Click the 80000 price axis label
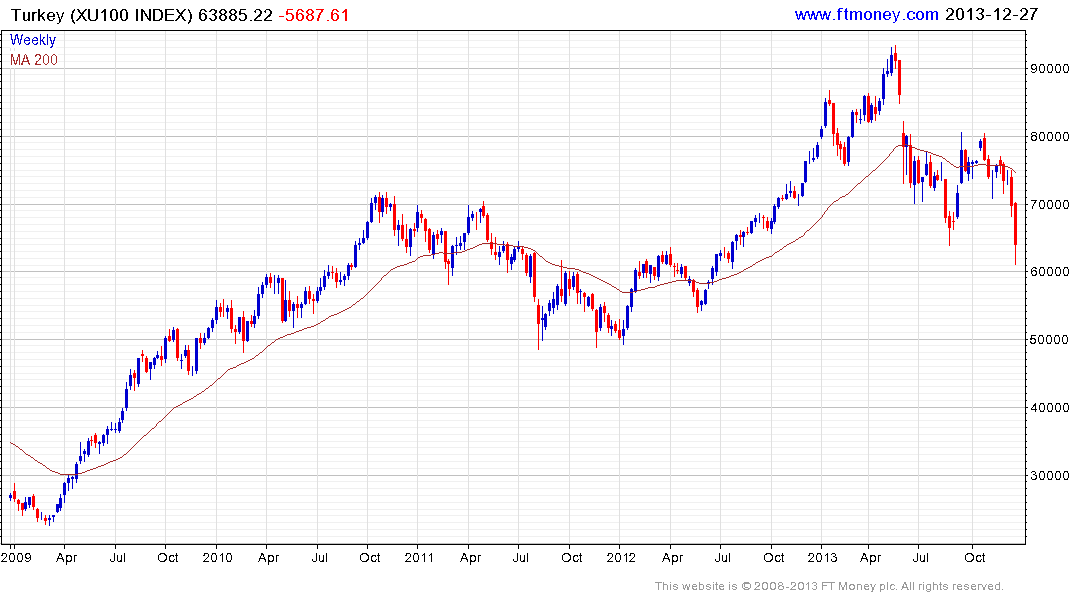The image size is (1075, 600). [x=1050, y=136]
